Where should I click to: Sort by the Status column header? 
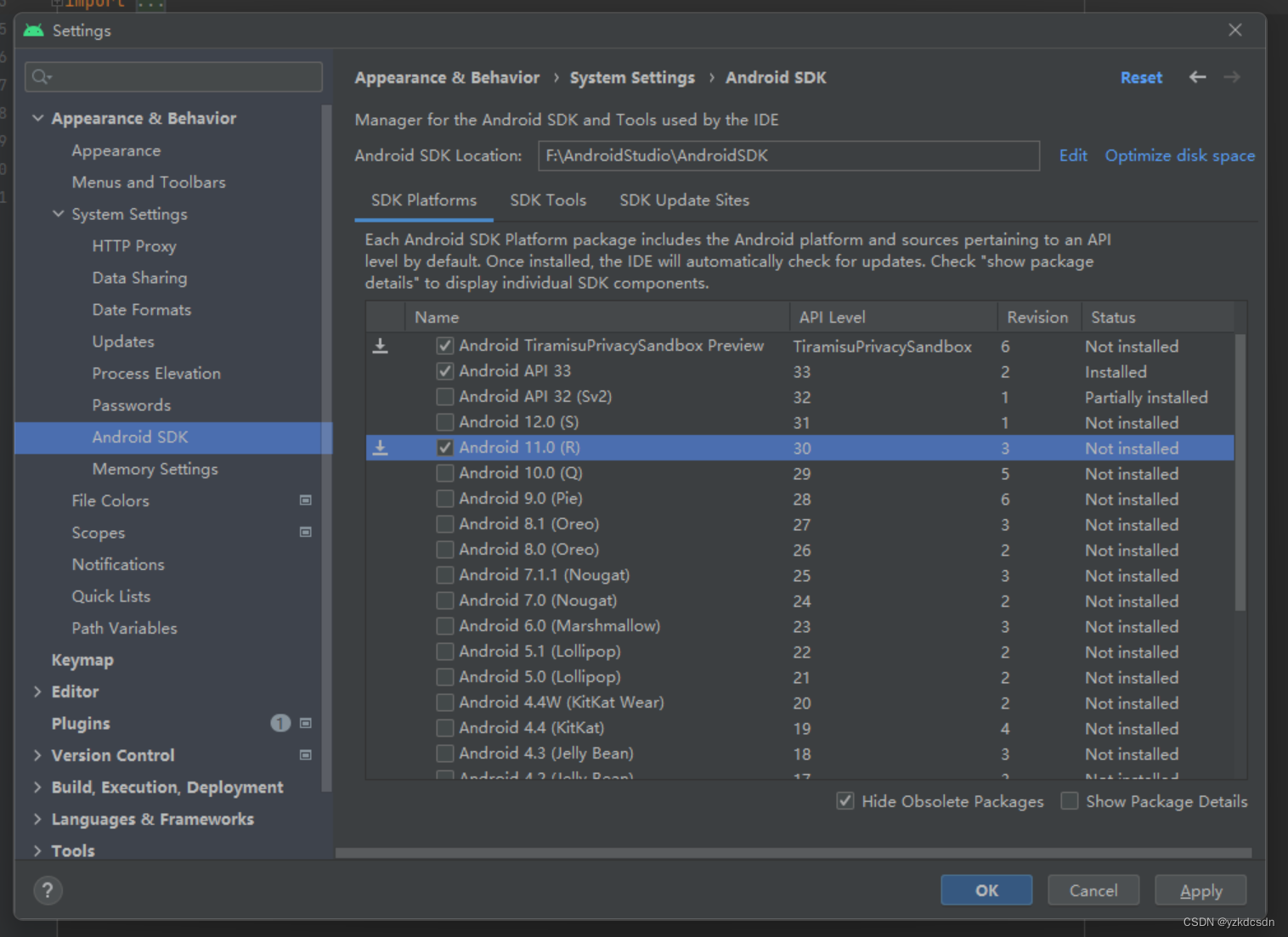click(1157, 317)
